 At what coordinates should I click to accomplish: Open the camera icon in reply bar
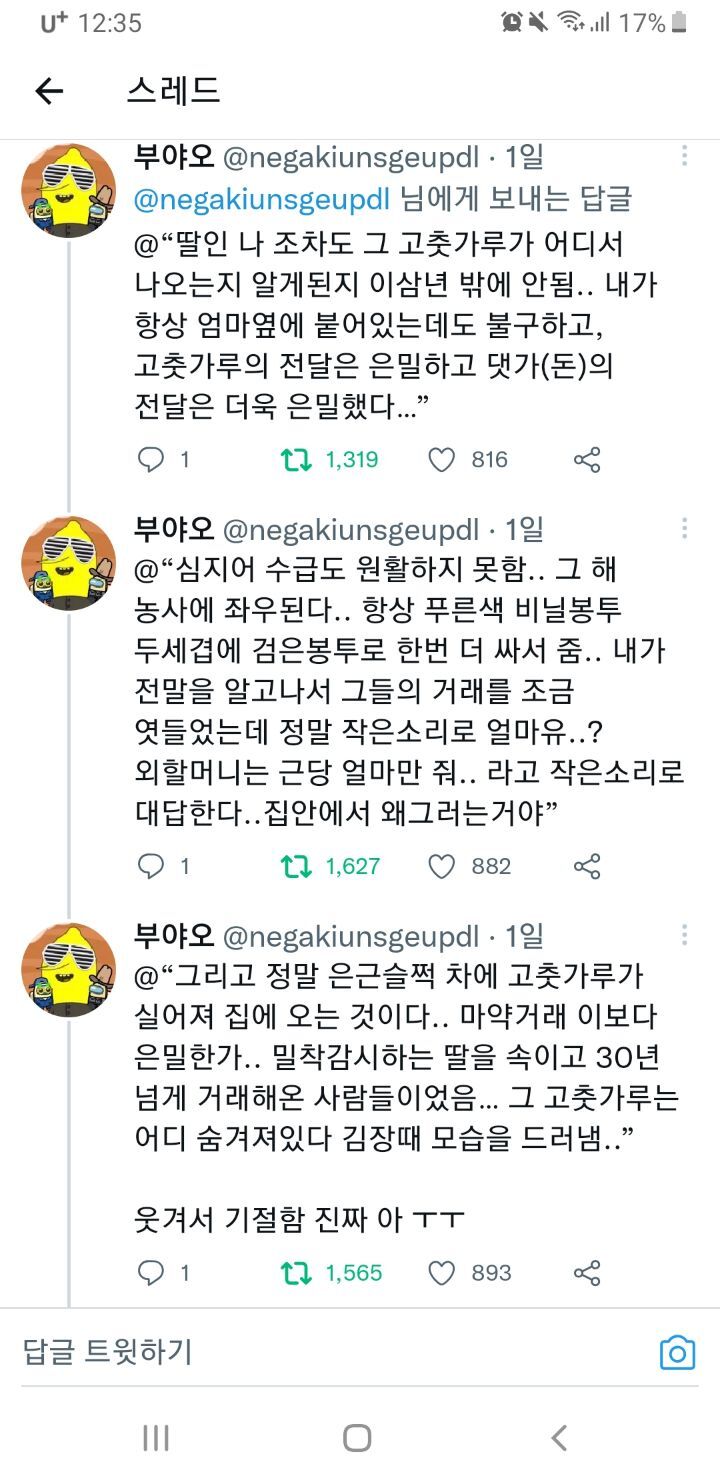[677, 1353]
